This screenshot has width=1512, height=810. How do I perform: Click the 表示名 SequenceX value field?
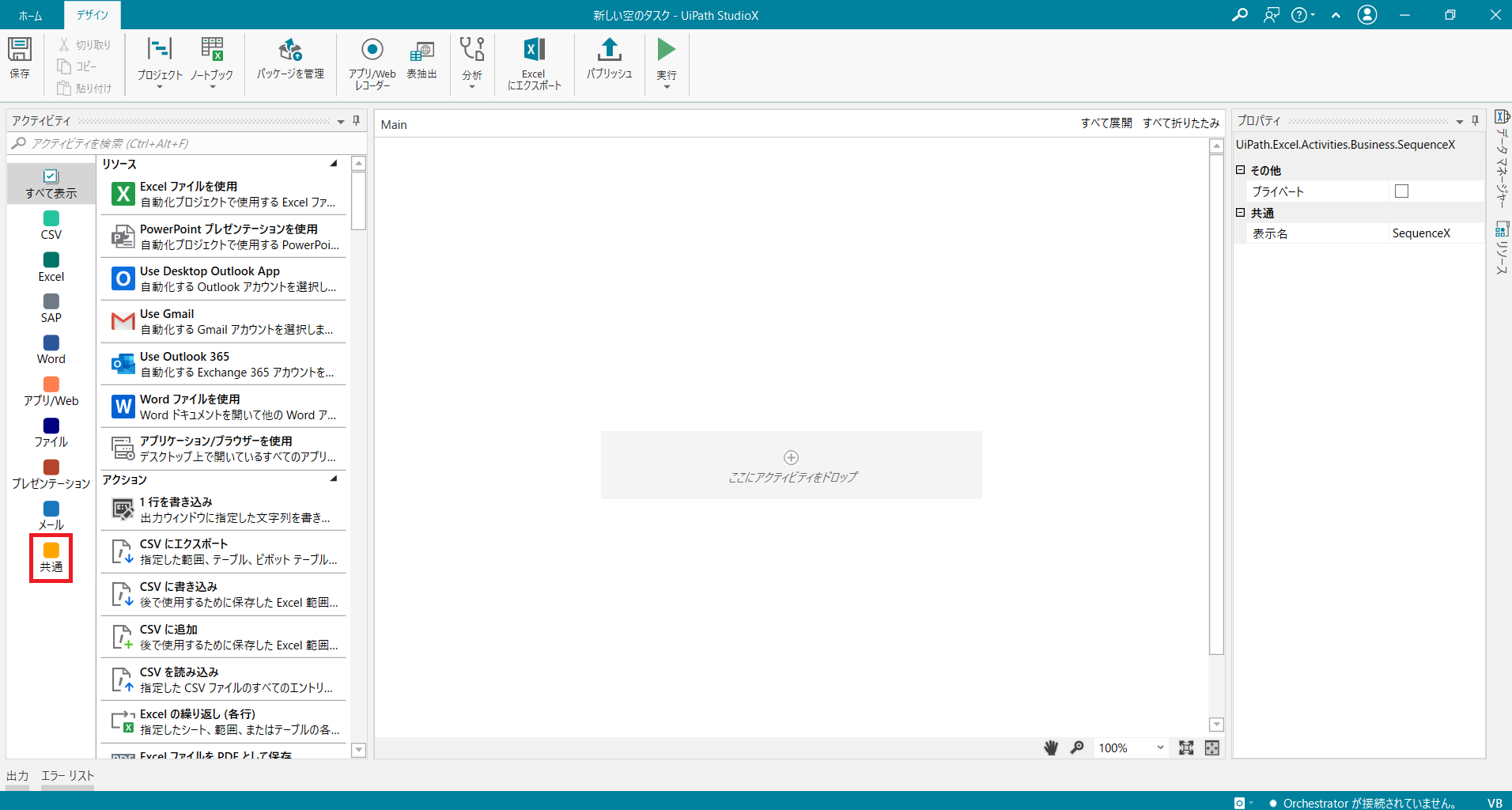[1435, 233]
